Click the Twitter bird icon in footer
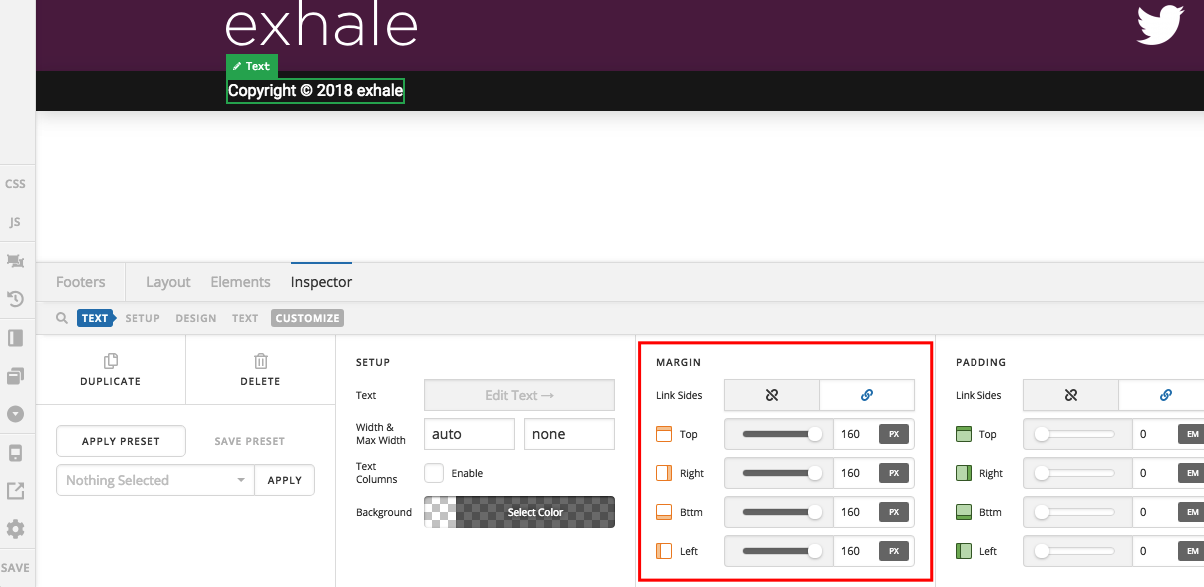This screenshot has height=587, width=1204. pos(1160,25)
